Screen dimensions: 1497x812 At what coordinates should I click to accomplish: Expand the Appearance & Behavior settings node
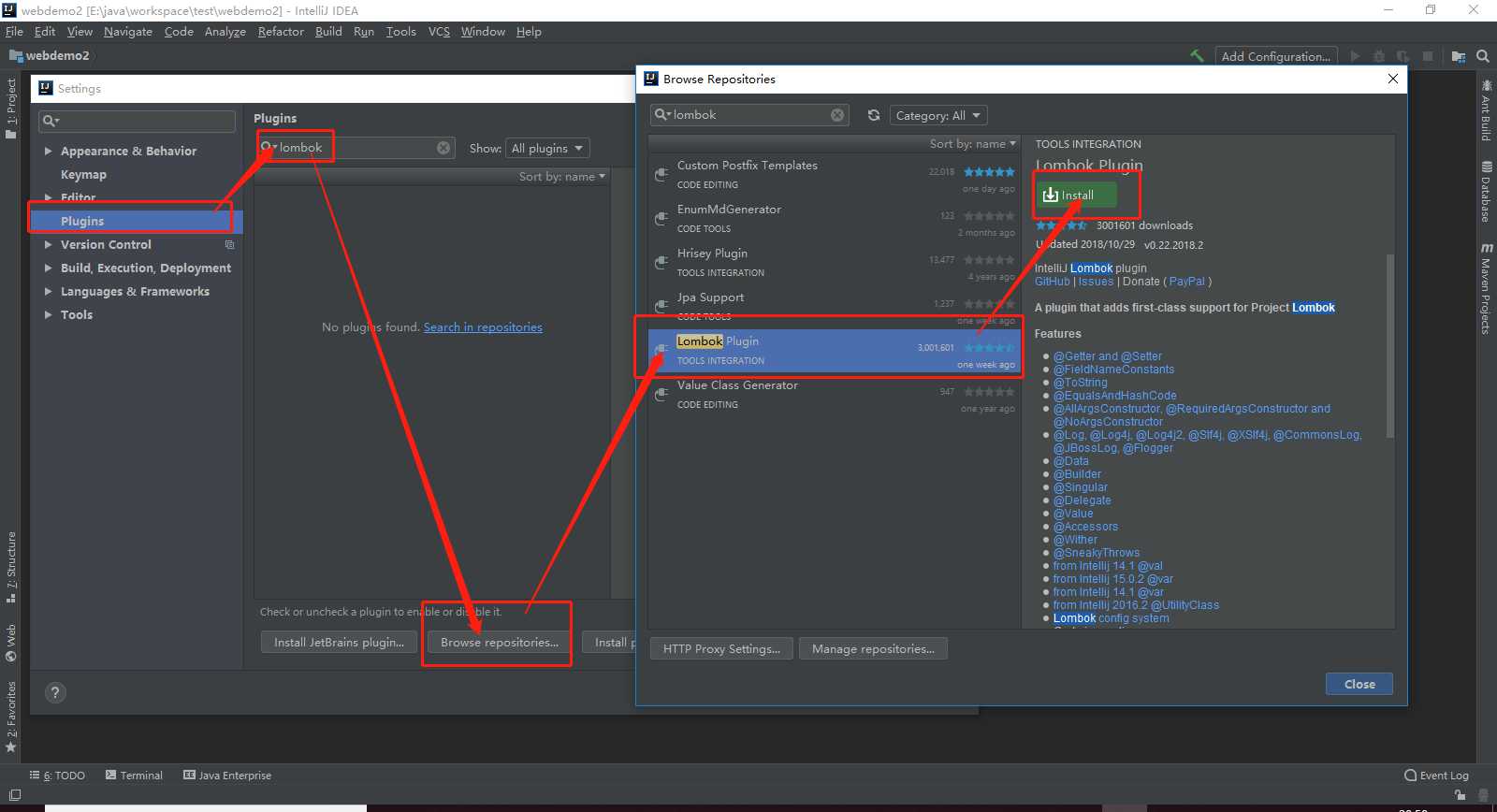point(49,151)
